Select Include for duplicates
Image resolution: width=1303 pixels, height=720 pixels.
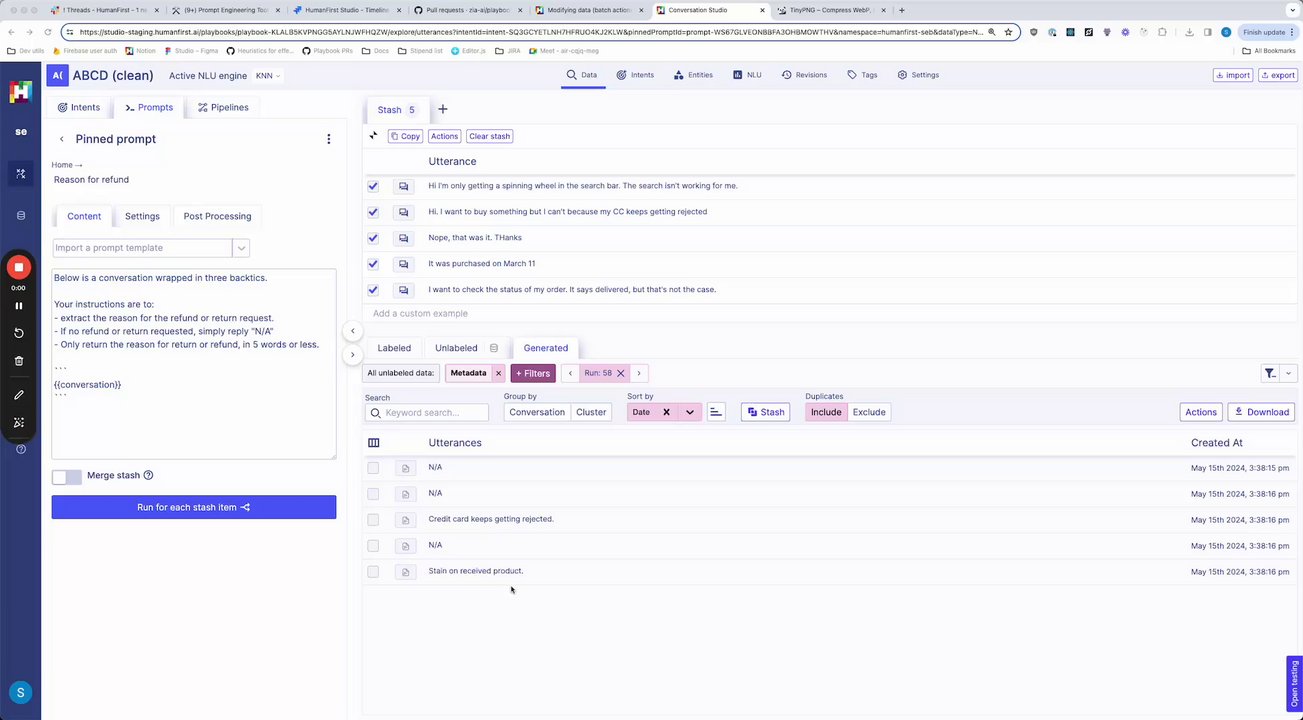click(x=826, y=412)
